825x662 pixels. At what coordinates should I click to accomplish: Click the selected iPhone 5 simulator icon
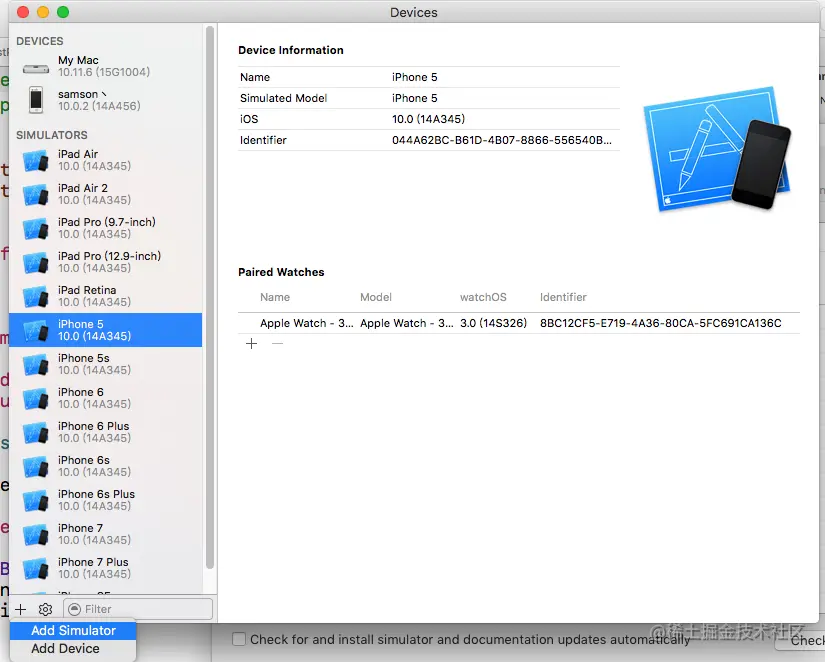(36, 330)
